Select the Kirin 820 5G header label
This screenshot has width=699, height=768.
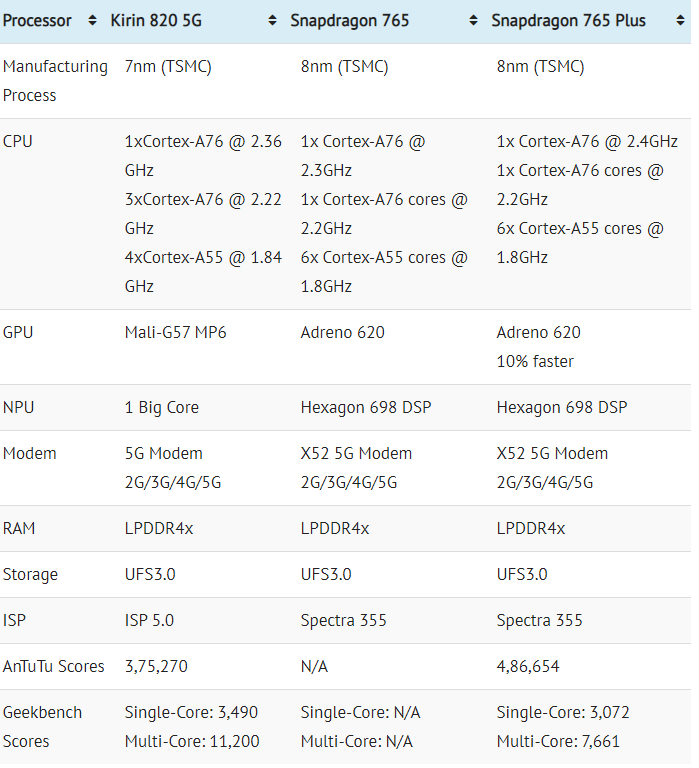tap(163, 21)
